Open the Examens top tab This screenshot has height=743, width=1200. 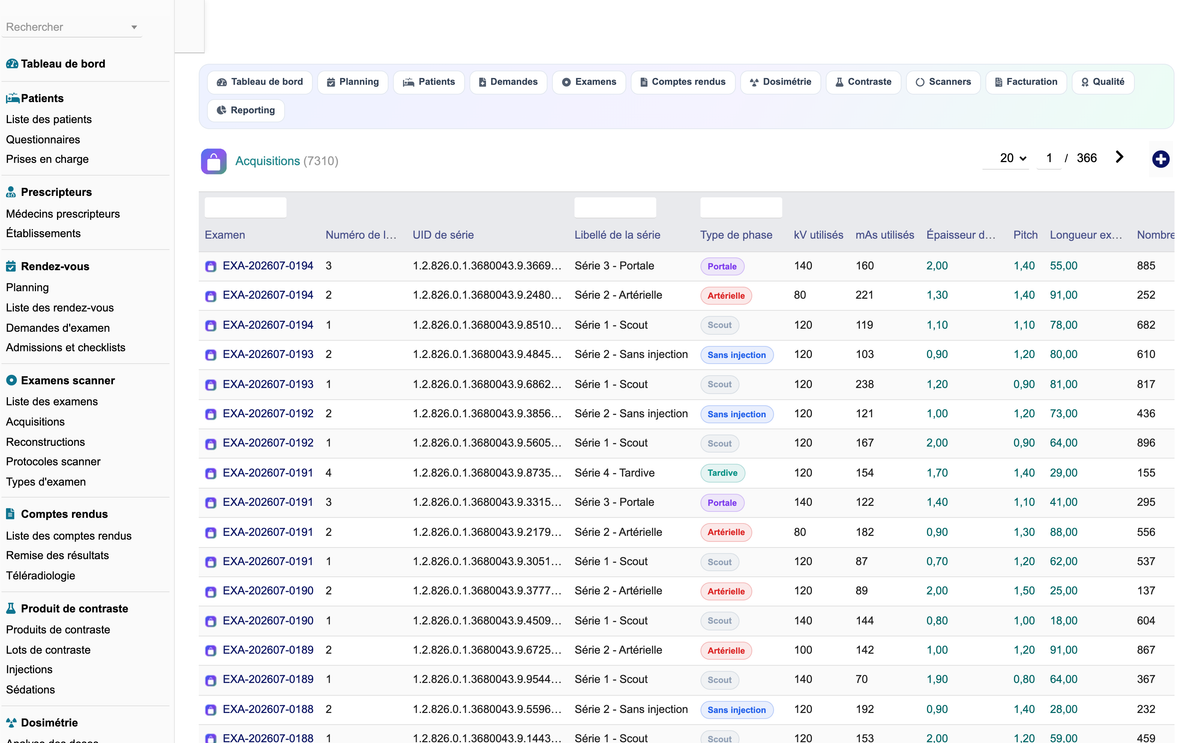pyautogui.click(x=589, y=82)
